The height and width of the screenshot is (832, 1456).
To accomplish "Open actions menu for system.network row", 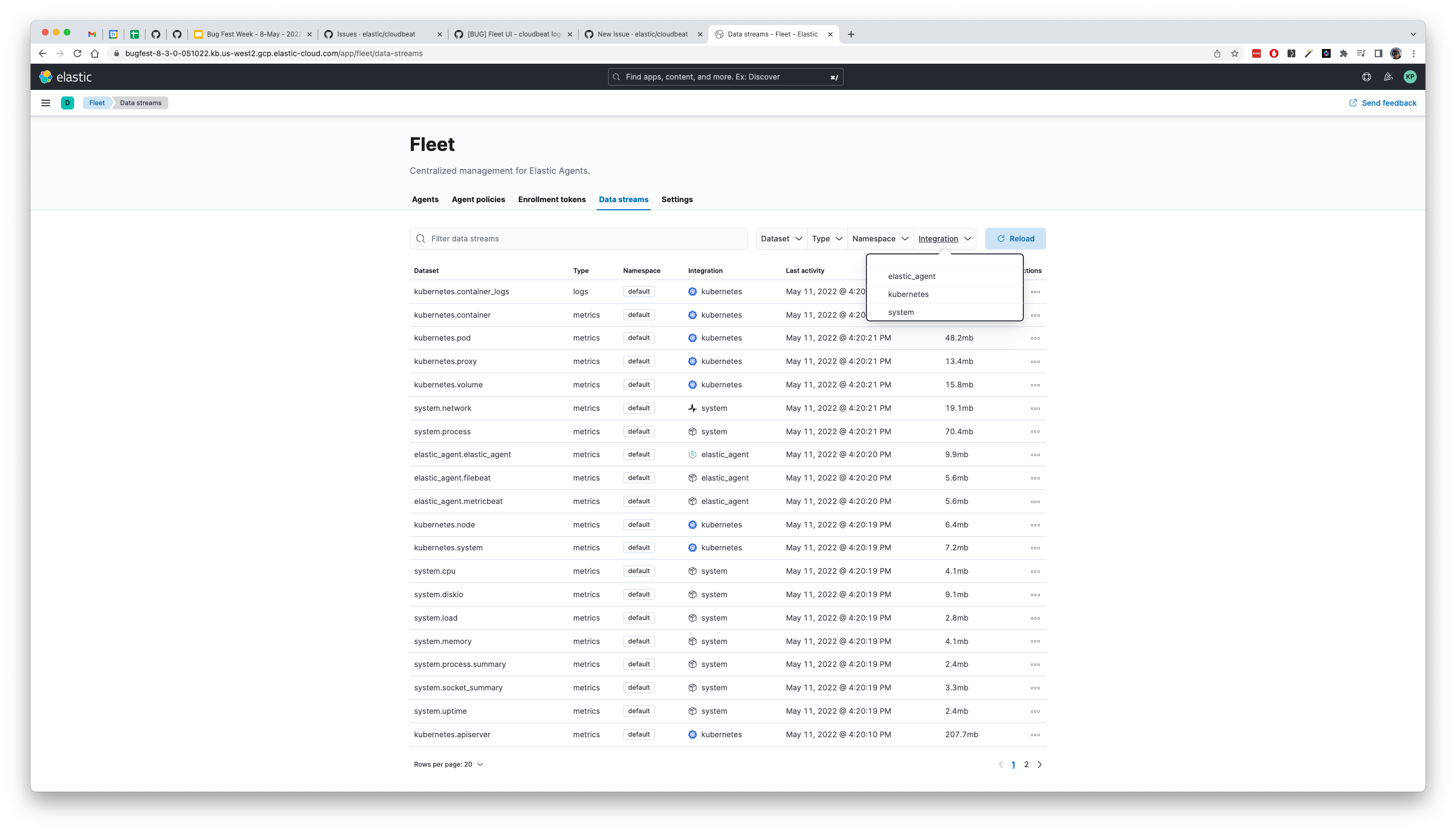I will point(1035,409).
